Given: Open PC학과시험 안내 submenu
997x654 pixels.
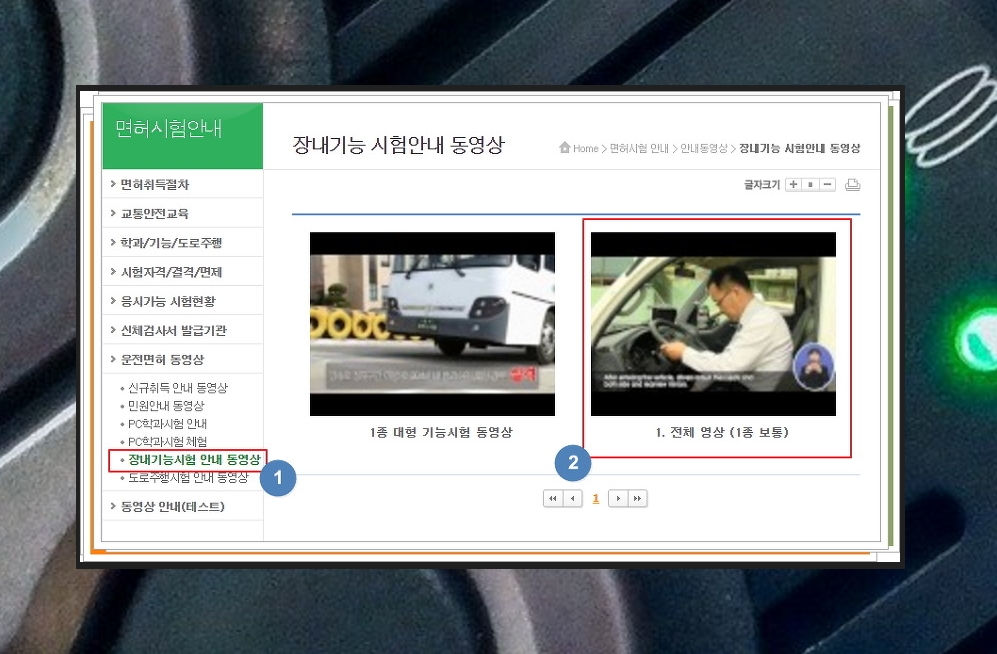Looking at the screenshot, I should coord(167,423).
